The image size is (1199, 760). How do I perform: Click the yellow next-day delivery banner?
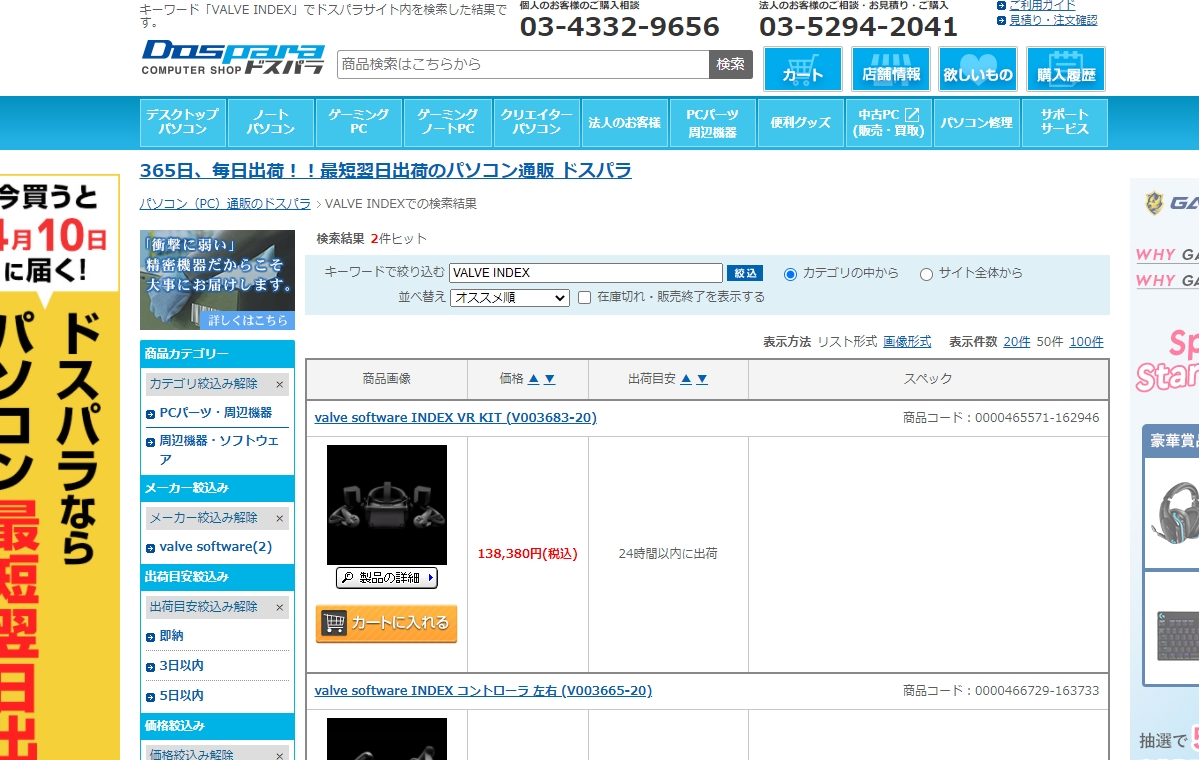tap(60, 467)
